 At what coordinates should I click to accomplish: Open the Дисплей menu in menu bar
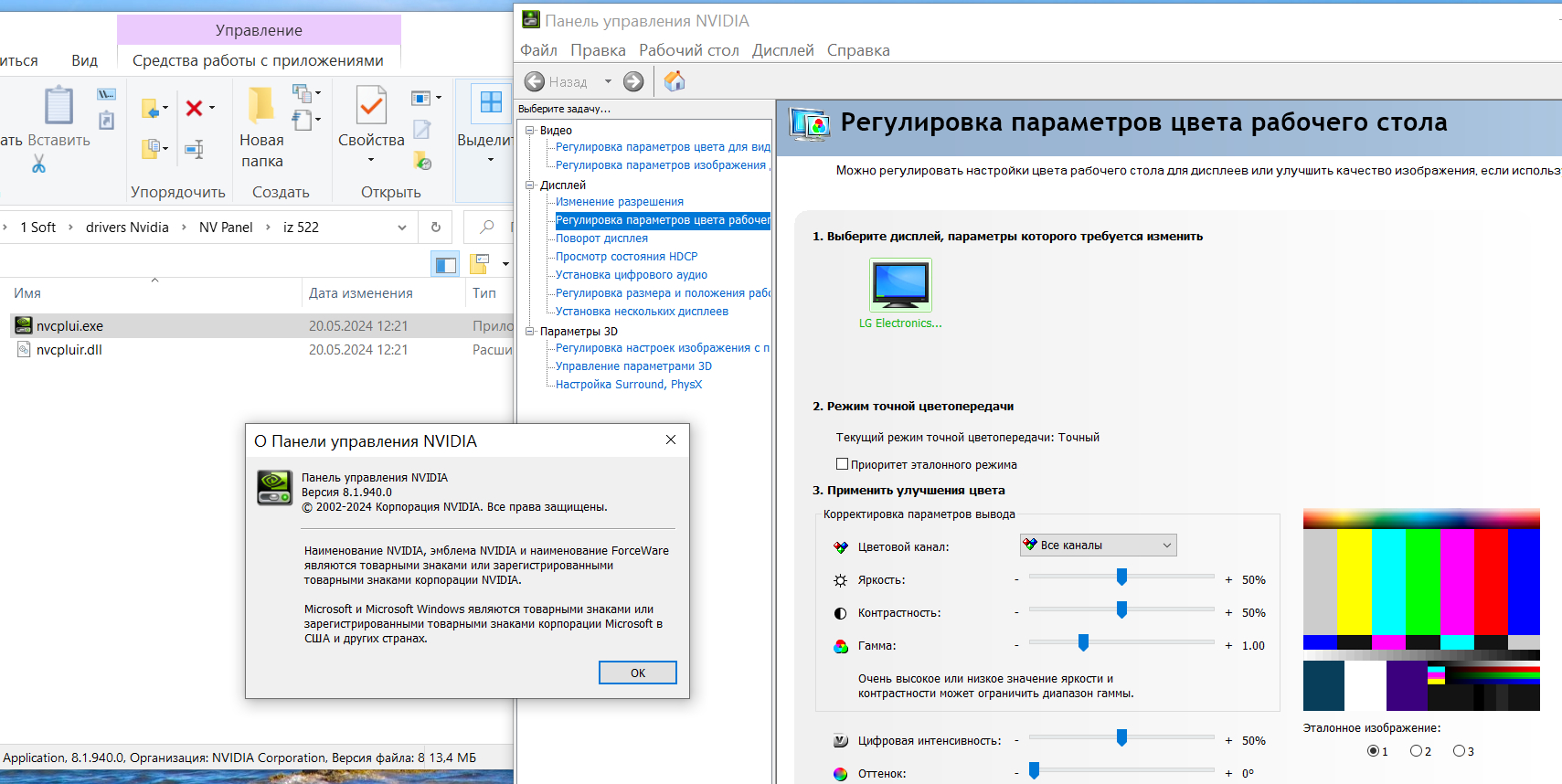click(x=783, y=50)
